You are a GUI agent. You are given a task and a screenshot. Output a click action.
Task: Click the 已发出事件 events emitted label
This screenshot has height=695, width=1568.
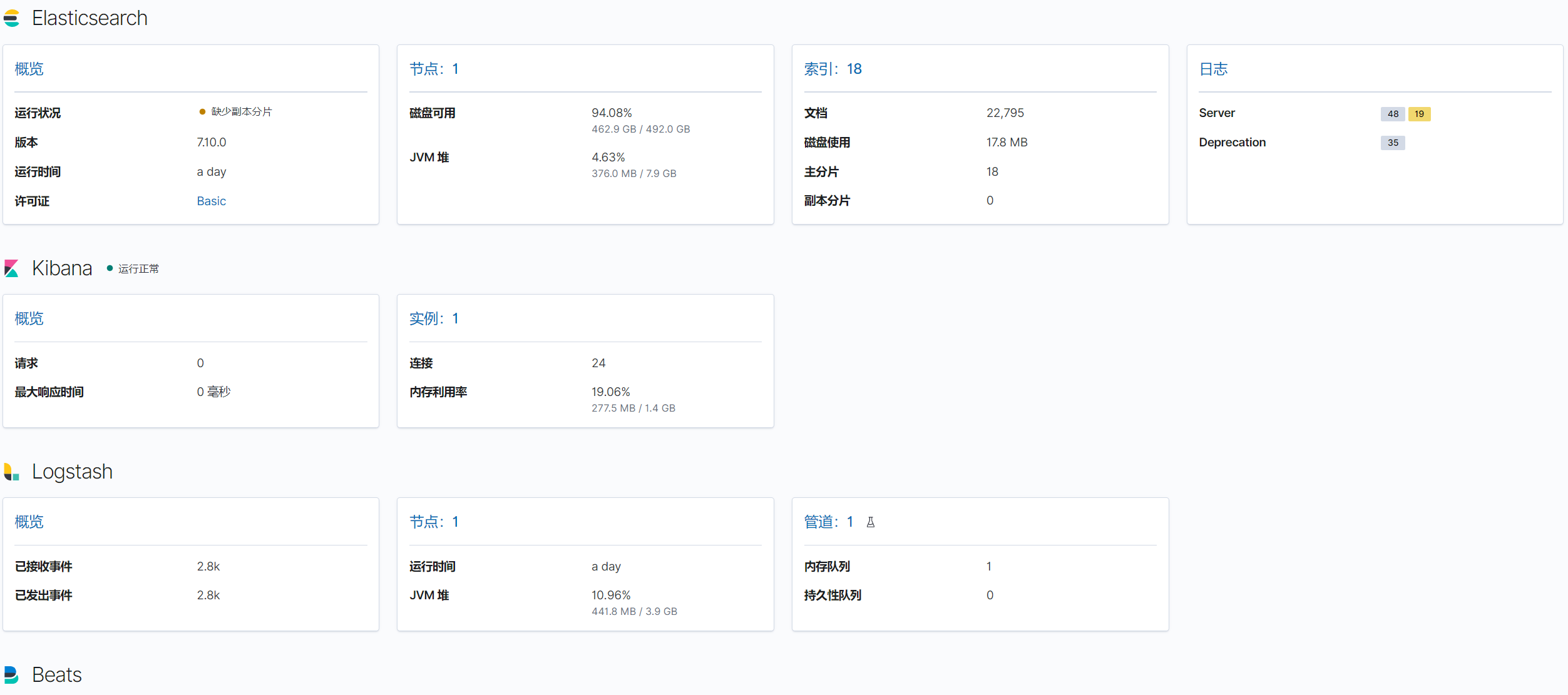(43, 595)
